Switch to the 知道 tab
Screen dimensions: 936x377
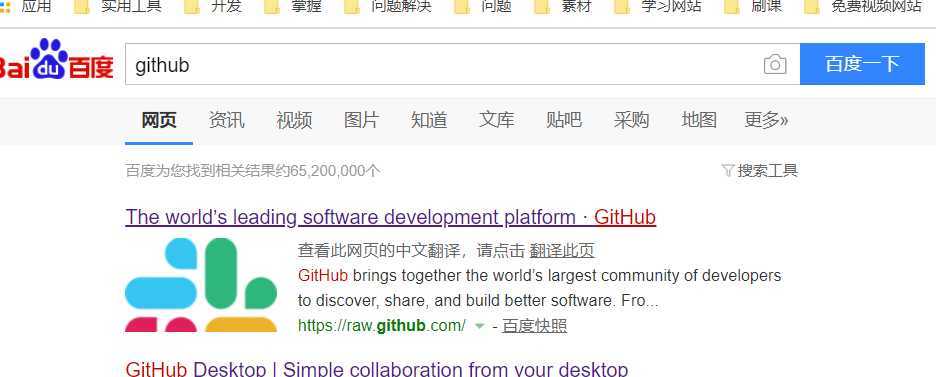pos(429,120)
